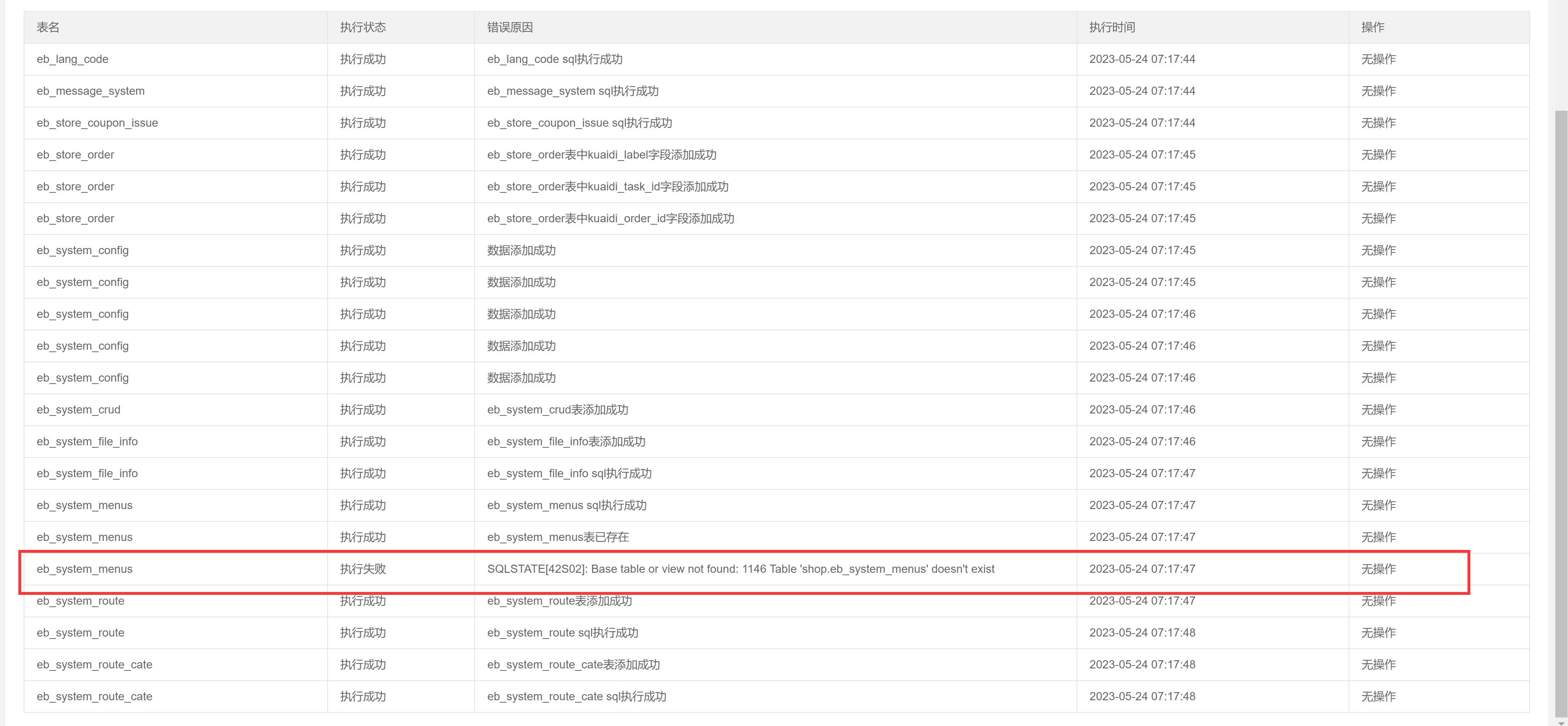Click 无操作 in the eb_system_crud row
The width and height of the screenshot is (1568, 726).
(x=1379, y=410)
